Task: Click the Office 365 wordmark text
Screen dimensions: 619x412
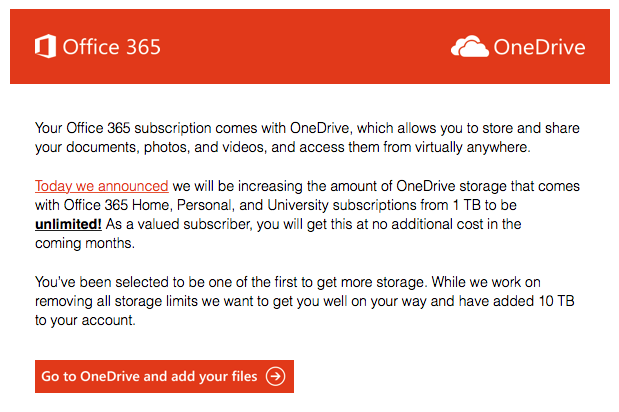Action: pyautogui.click(x=112, y=47)
